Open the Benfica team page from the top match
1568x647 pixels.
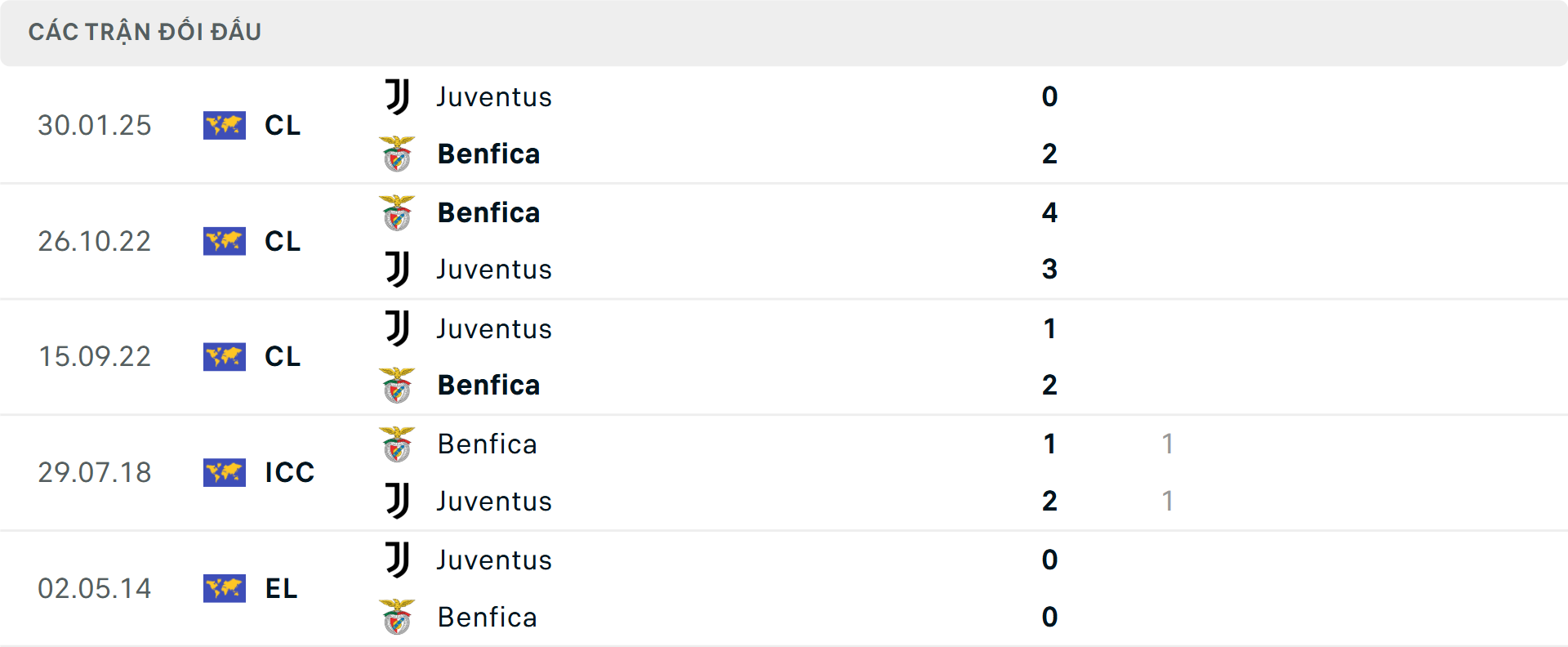[488, 154]
